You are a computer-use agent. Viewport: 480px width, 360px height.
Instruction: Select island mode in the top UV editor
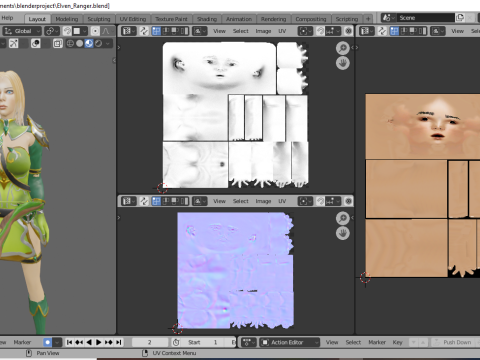coord(184,31)
